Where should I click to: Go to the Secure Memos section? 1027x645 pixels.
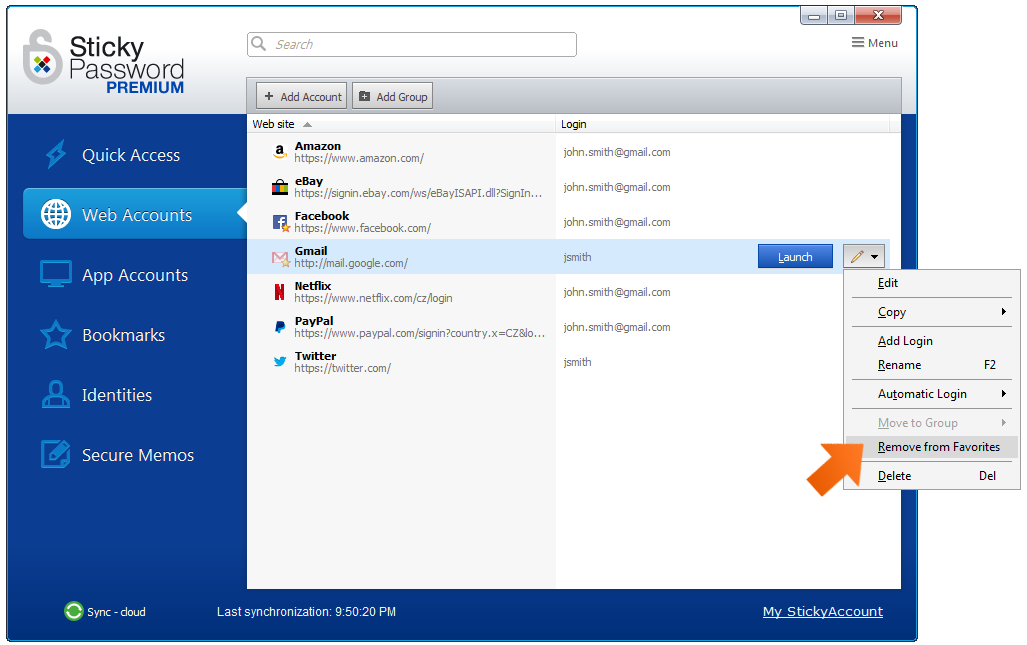click(138, 454)
